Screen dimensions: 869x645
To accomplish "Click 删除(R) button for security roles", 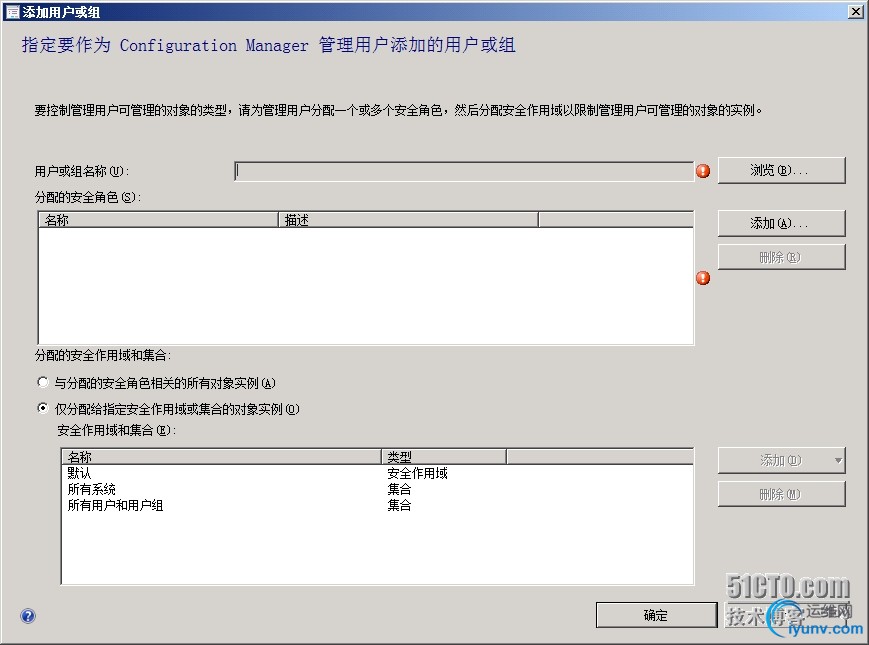I will click(781, 257).
